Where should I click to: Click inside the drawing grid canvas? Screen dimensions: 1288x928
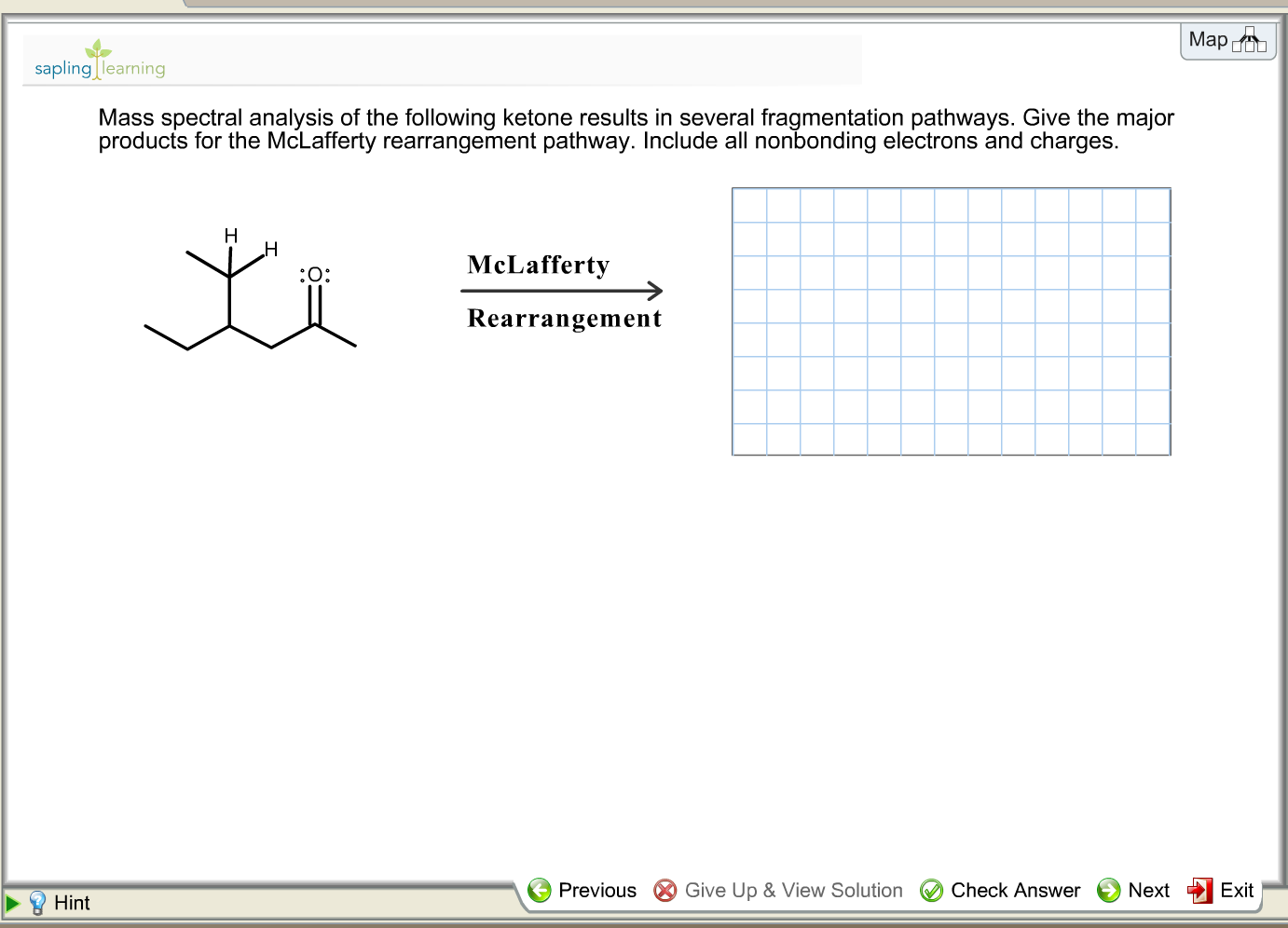[951, 321]
